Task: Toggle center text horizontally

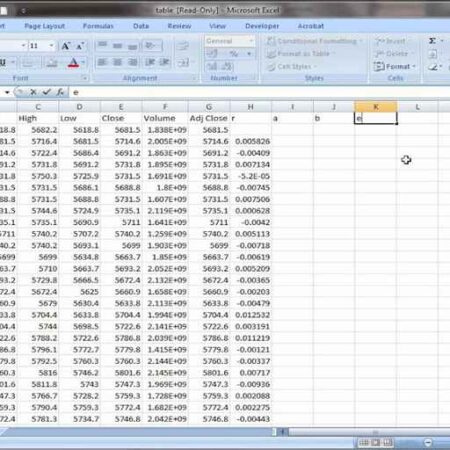Action: [117, 62]
